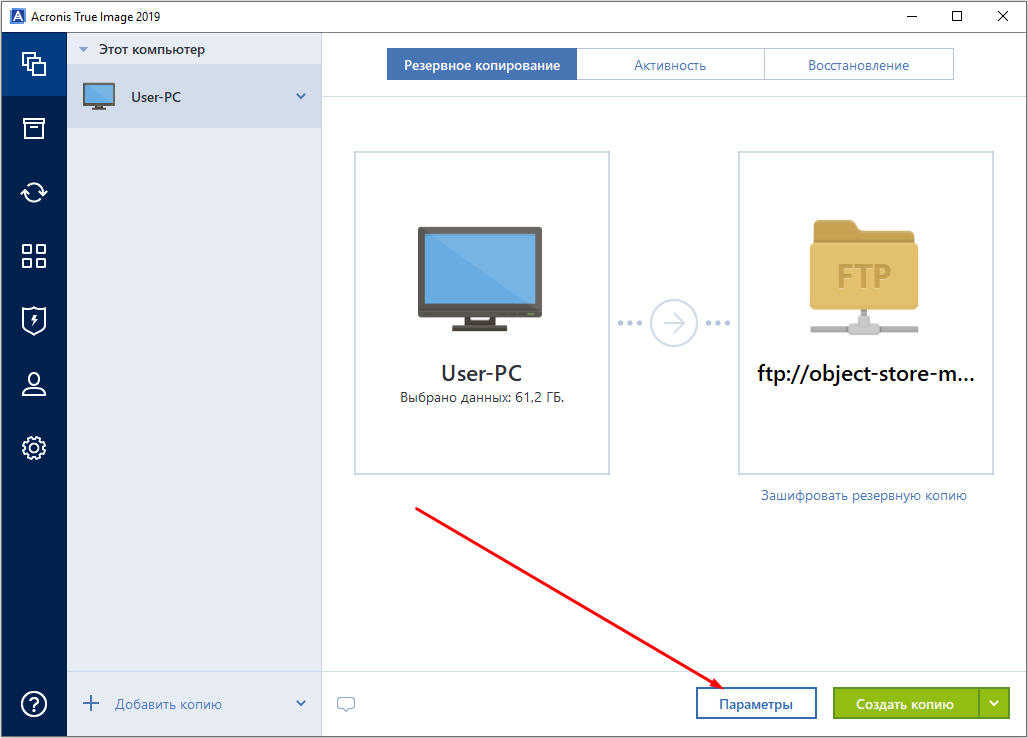Open the dropdown arrow beside 'Создать копию'
This screenshot has height=738, width=1028.
click(x=995, y=703)
